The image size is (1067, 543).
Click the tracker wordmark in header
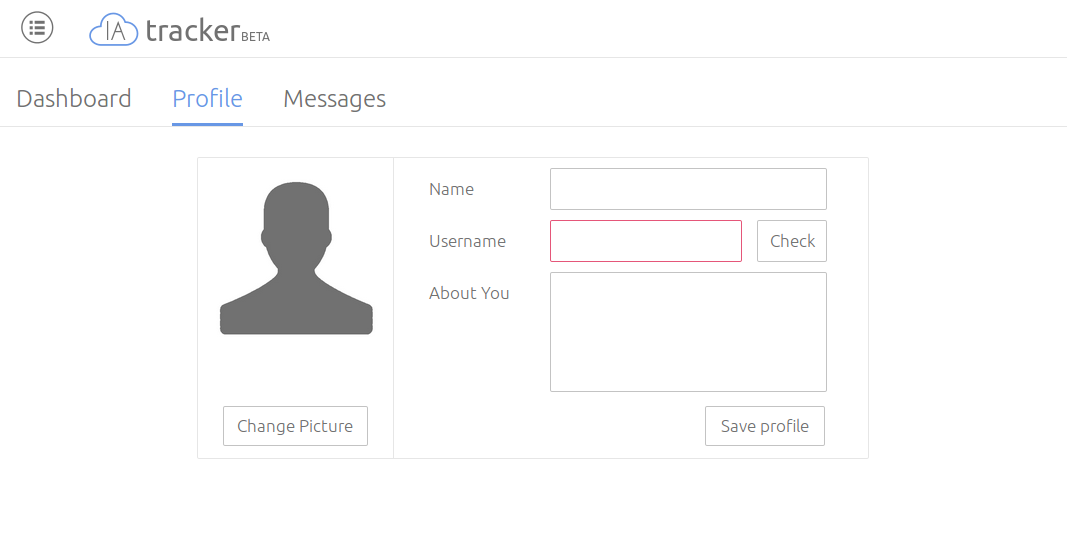(x=193, y=31)
